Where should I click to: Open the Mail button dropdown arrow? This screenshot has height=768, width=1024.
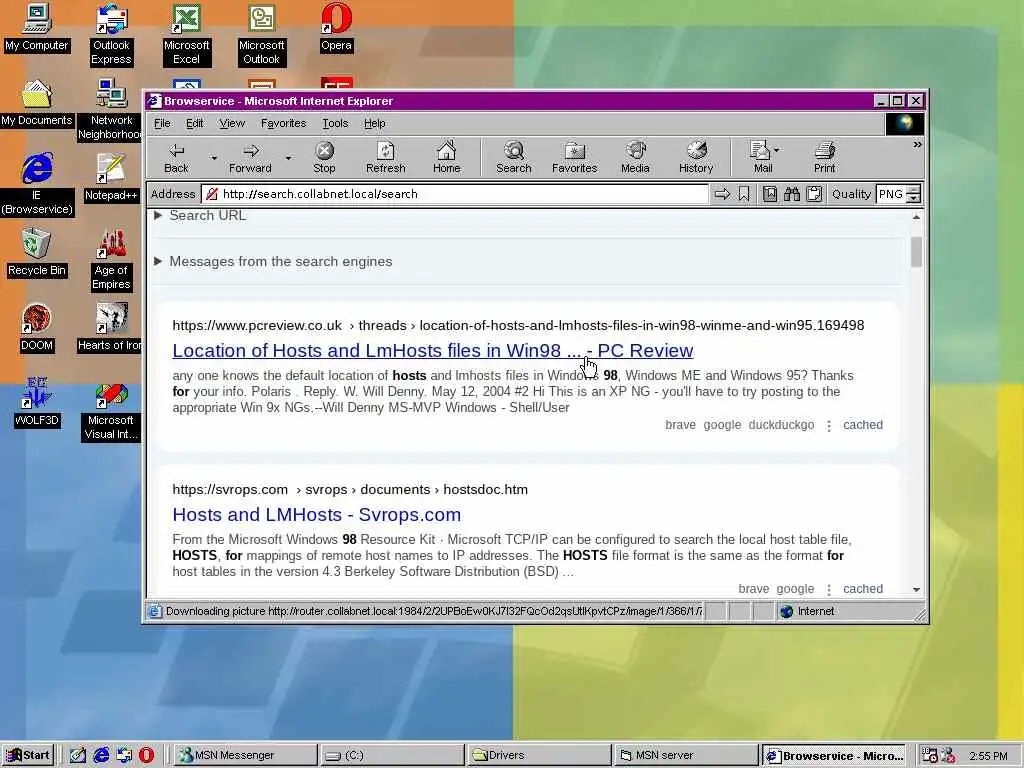coord(776,150)
